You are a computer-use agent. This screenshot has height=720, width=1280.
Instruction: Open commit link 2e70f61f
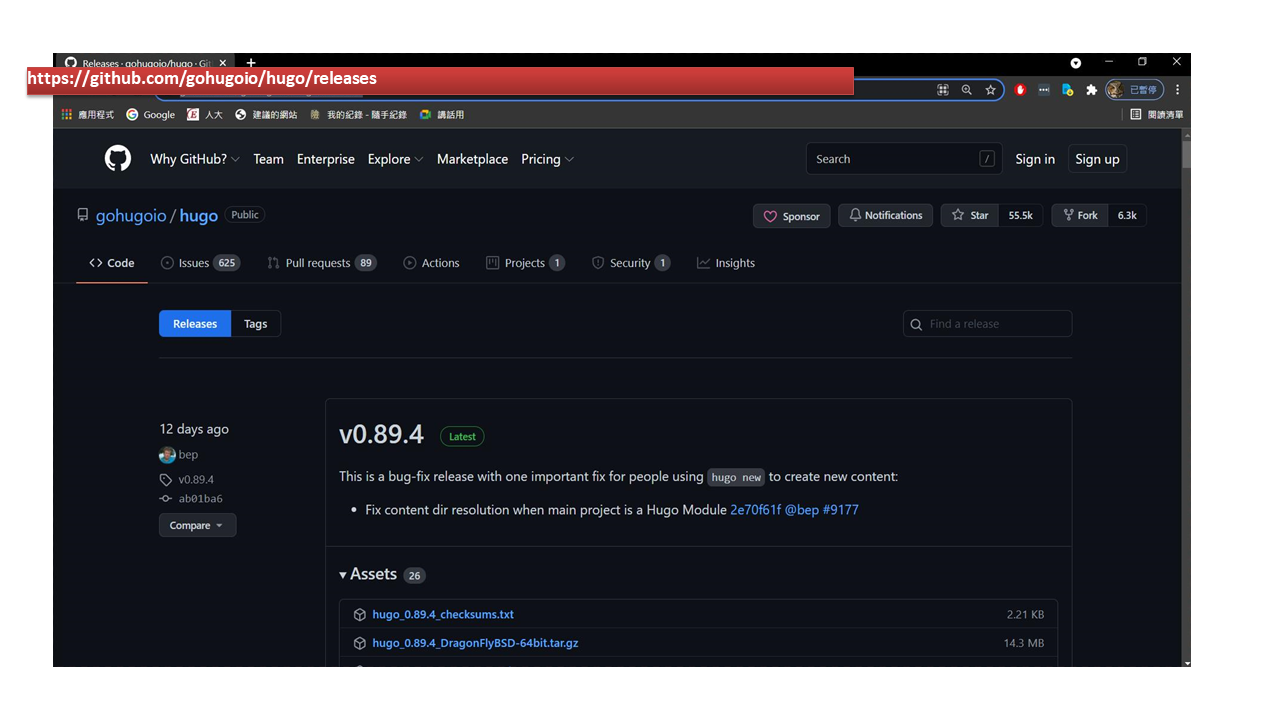(756, 510)
